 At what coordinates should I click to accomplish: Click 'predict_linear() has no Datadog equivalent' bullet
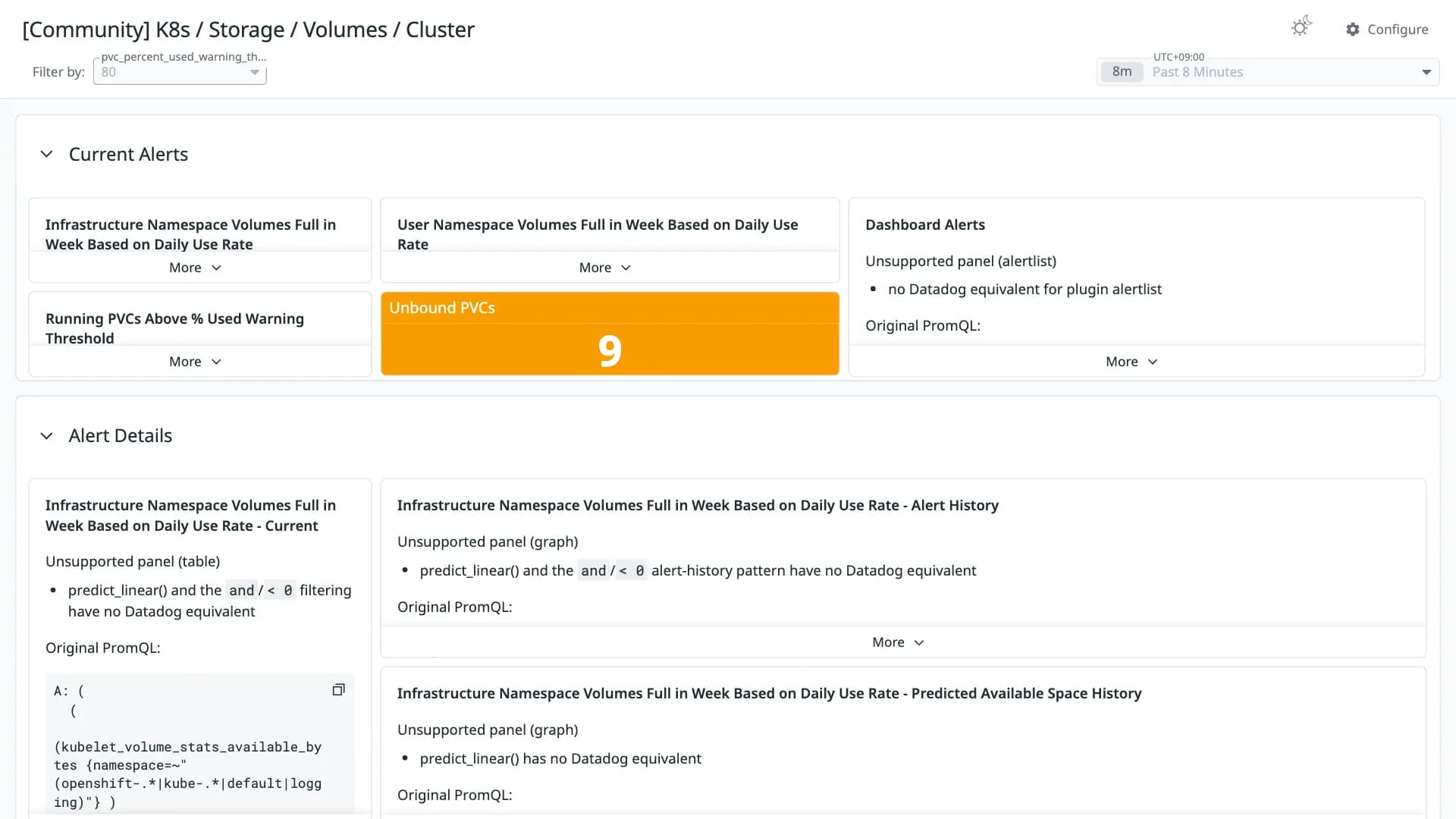[x=560, y=758]
